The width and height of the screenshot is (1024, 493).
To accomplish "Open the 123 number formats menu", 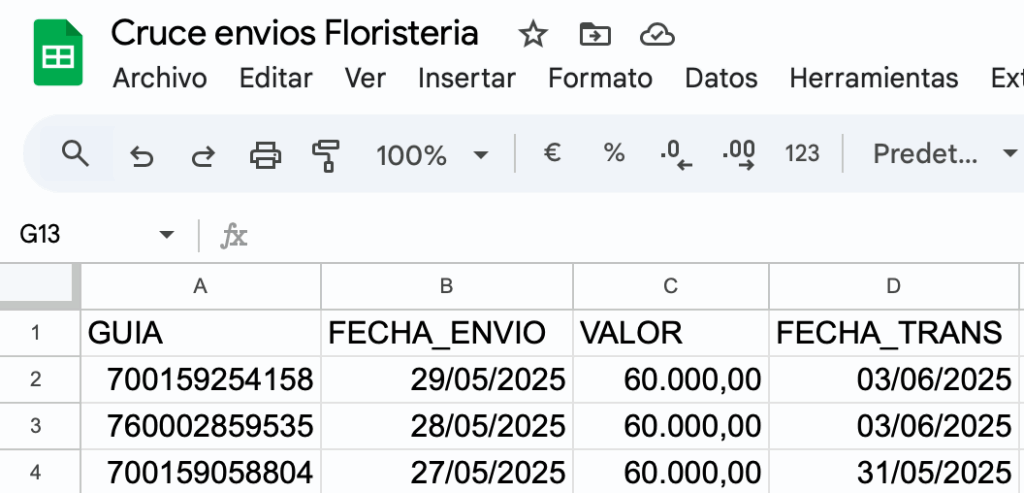I will click(x=802, y=154).
